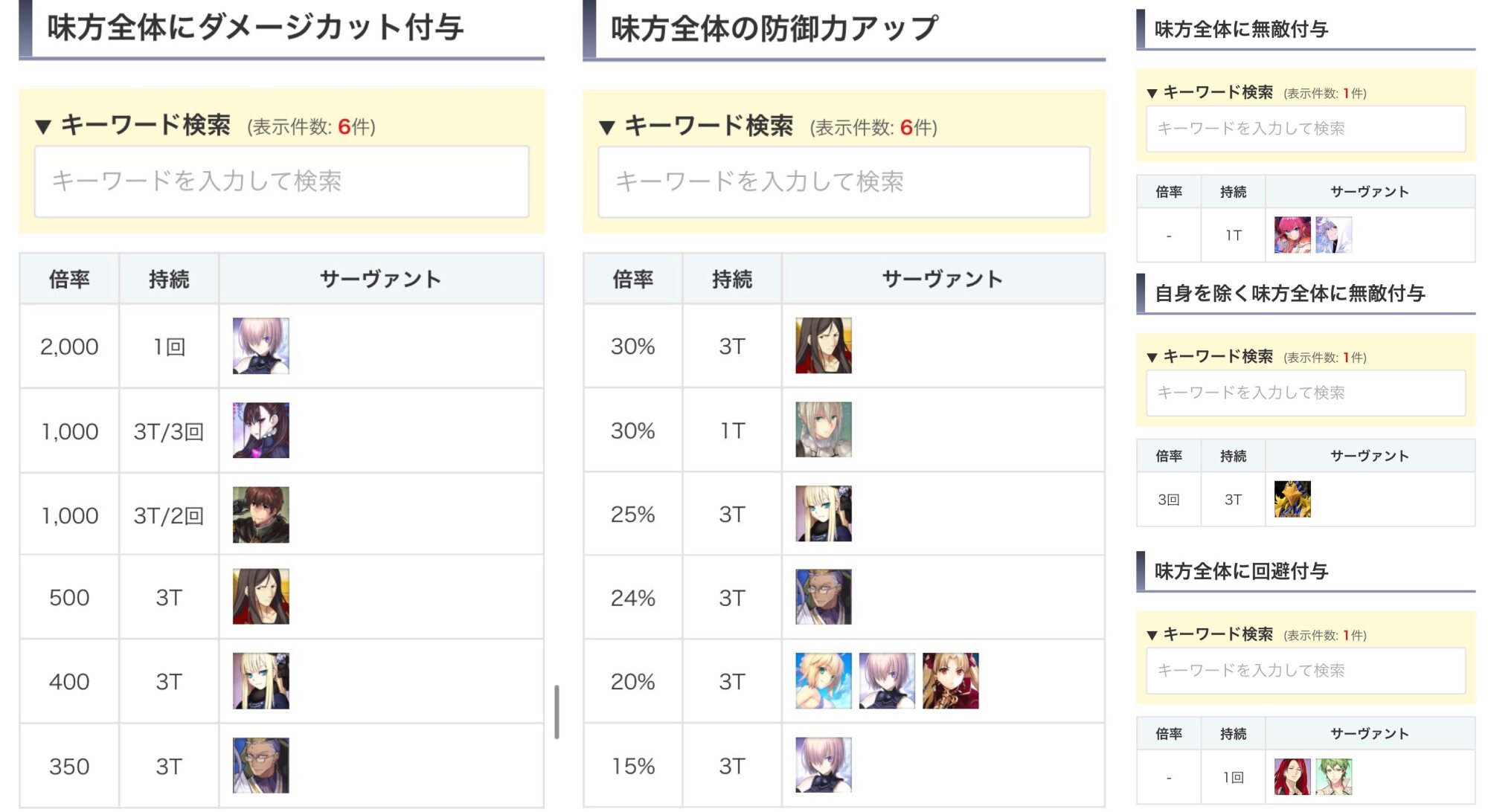Click green-eyed servant icon in defense 30% 1T row
1488x812 pixels.
823,430
